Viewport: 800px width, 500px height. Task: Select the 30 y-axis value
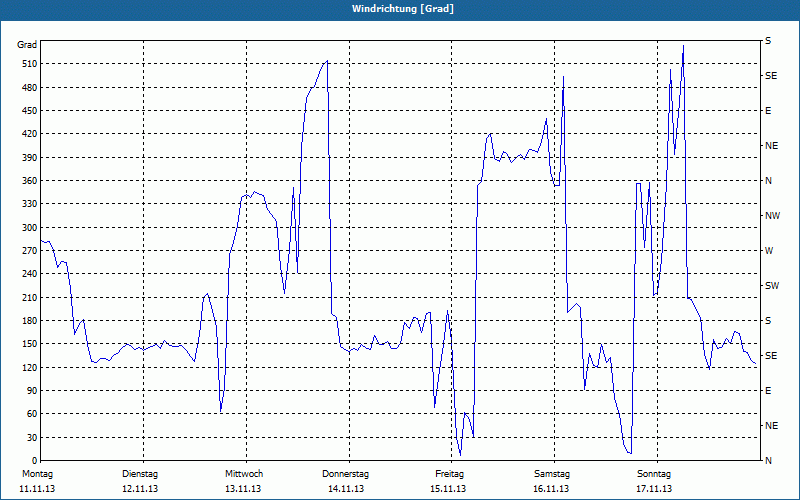(x=32, y=438)
